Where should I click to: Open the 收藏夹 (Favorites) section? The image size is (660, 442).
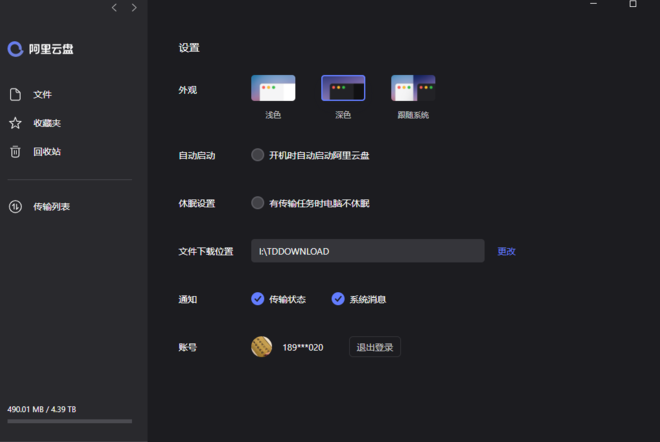coord(47,123)
